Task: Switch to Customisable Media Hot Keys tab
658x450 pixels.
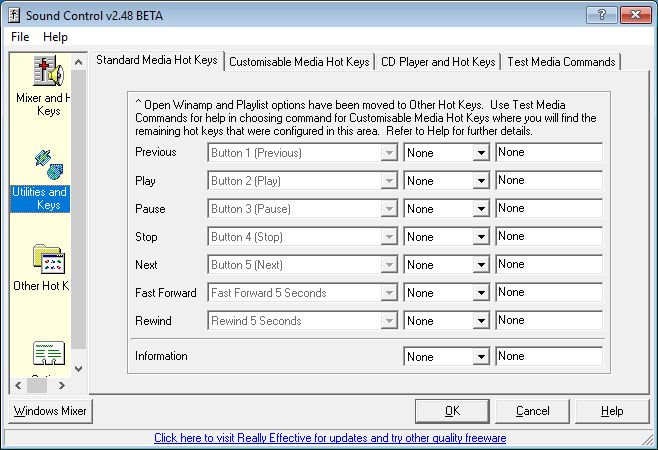Action: click(299, 62)
